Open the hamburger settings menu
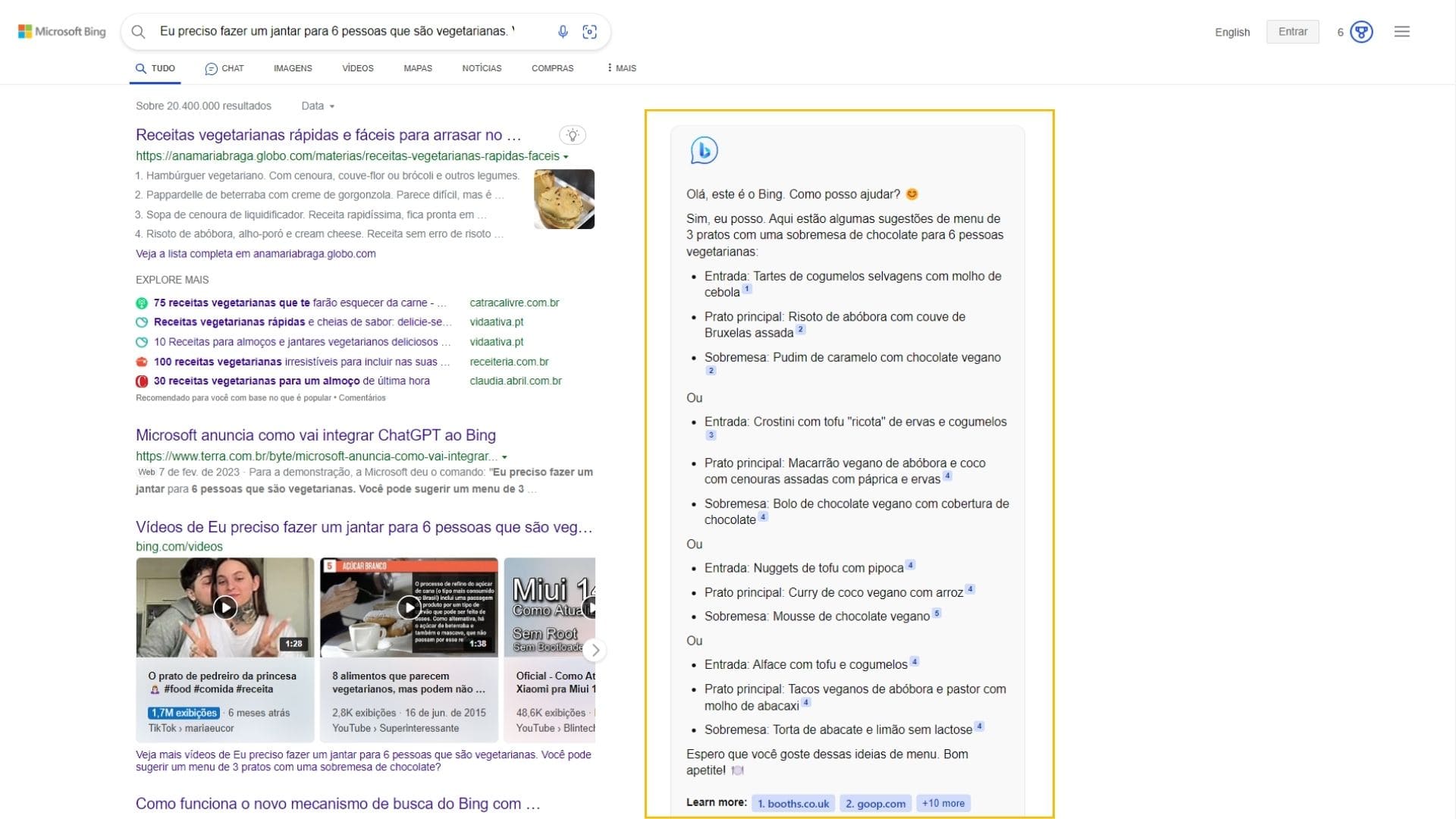The height and width of the screenshot is (819, 1456). tap(1401, 32)
